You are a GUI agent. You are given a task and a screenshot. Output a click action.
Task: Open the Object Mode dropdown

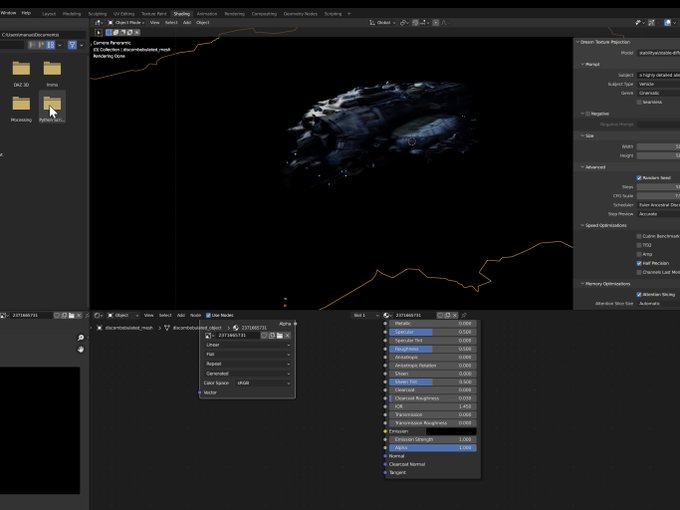[x=126, y=23]
